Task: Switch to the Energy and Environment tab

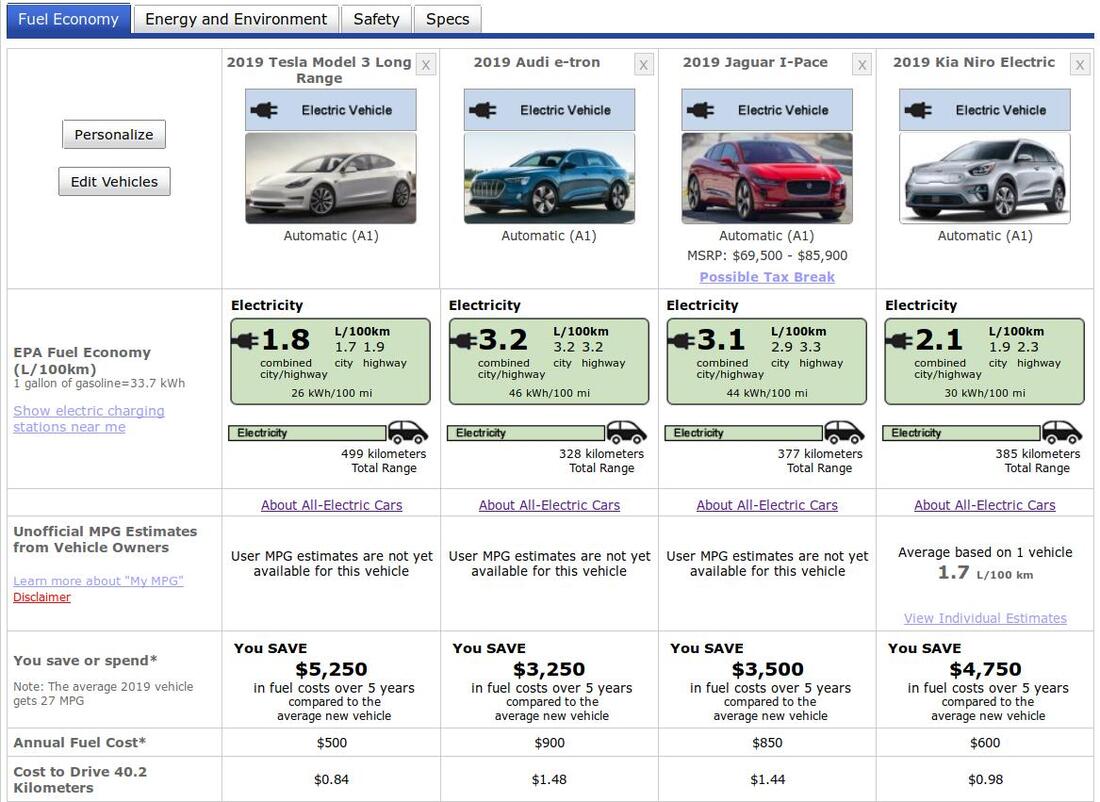Action: click(236, 19)
